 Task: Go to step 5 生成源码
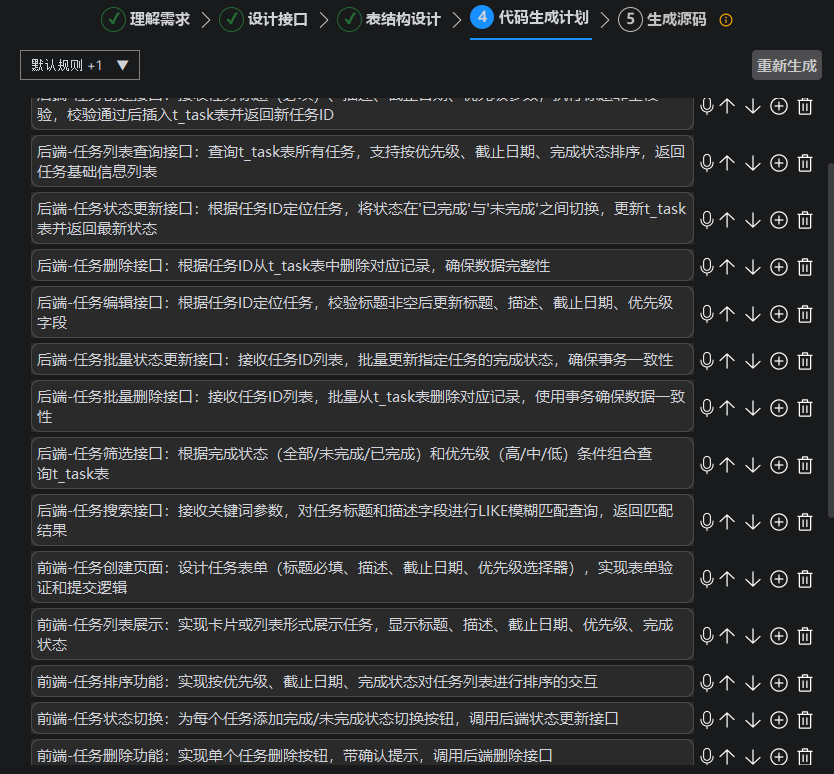coord(662,19)
